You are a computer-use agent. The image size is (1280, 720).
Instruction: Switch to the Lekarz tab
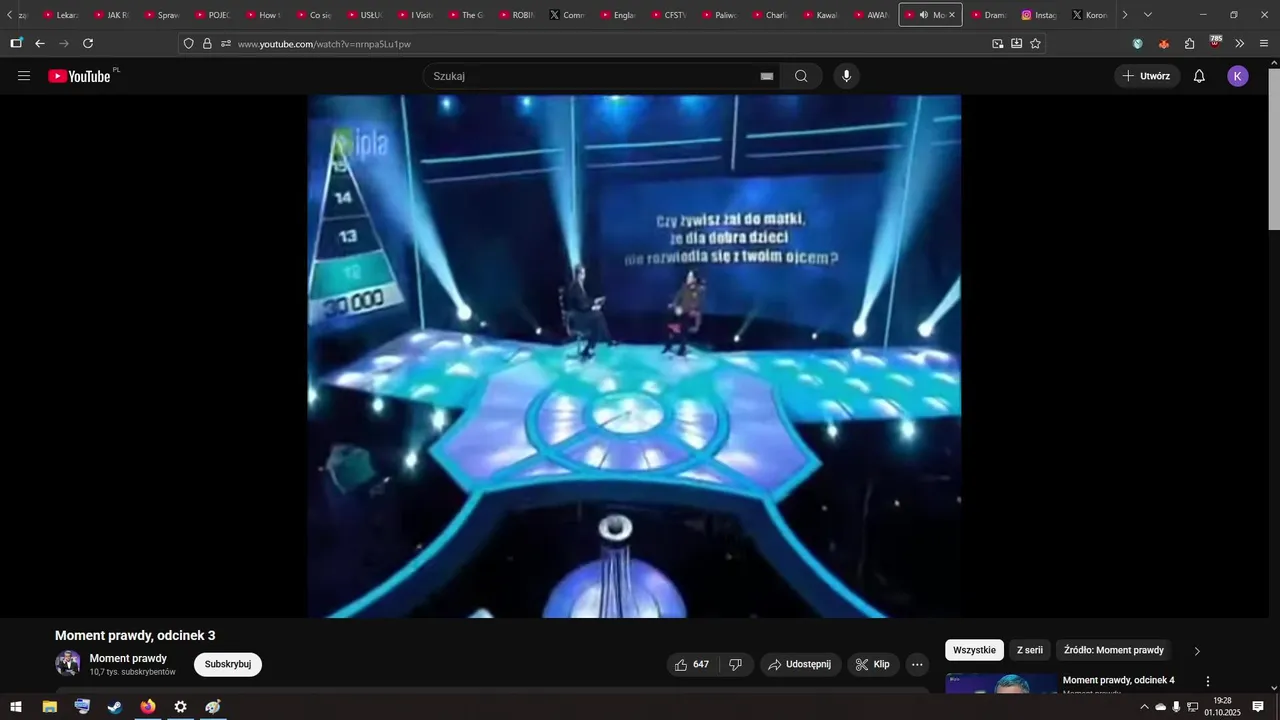tap(60, 15)
